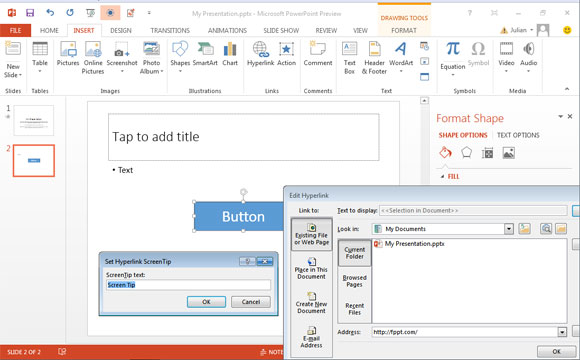Switch to the TRANSITIONS tab
This screenshot has width=580, height=360.
pos(170,30)
